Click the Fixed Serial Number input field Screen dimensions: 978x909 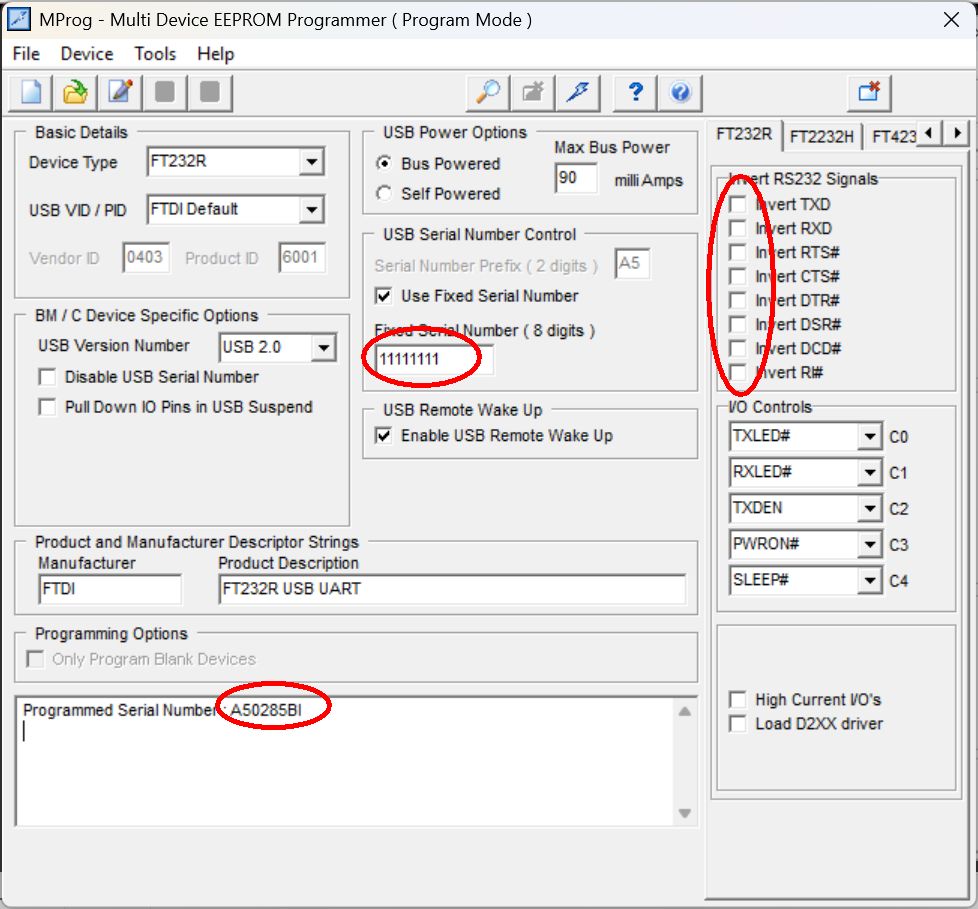coord(434,359)
